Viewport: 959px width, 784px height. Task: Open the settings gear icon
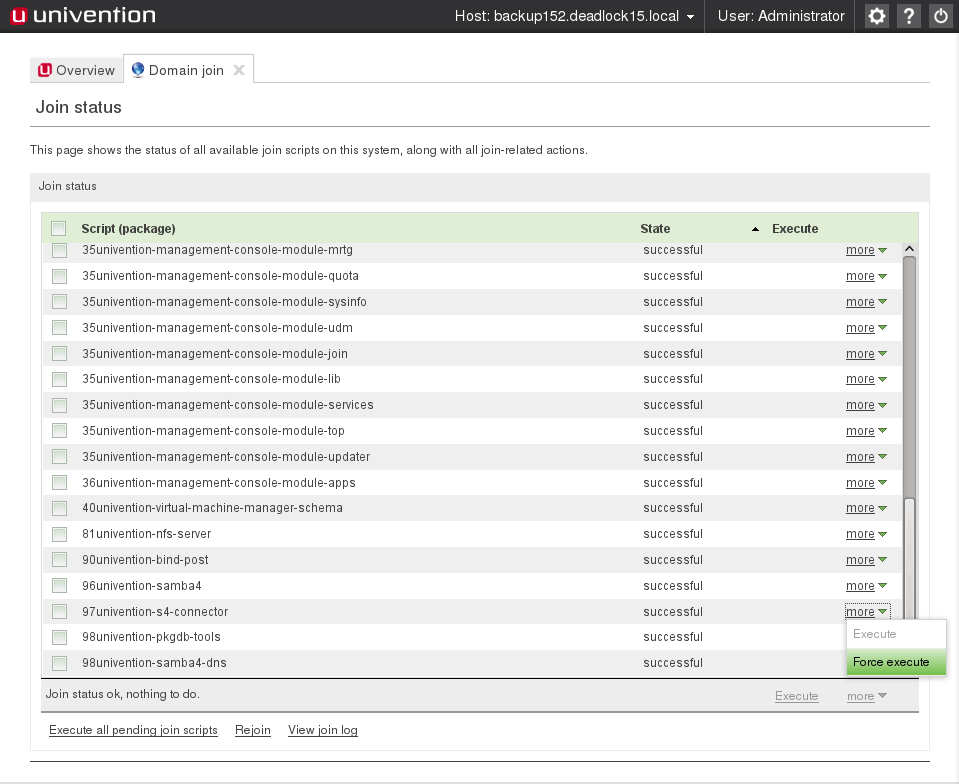(x=877, y=16)
